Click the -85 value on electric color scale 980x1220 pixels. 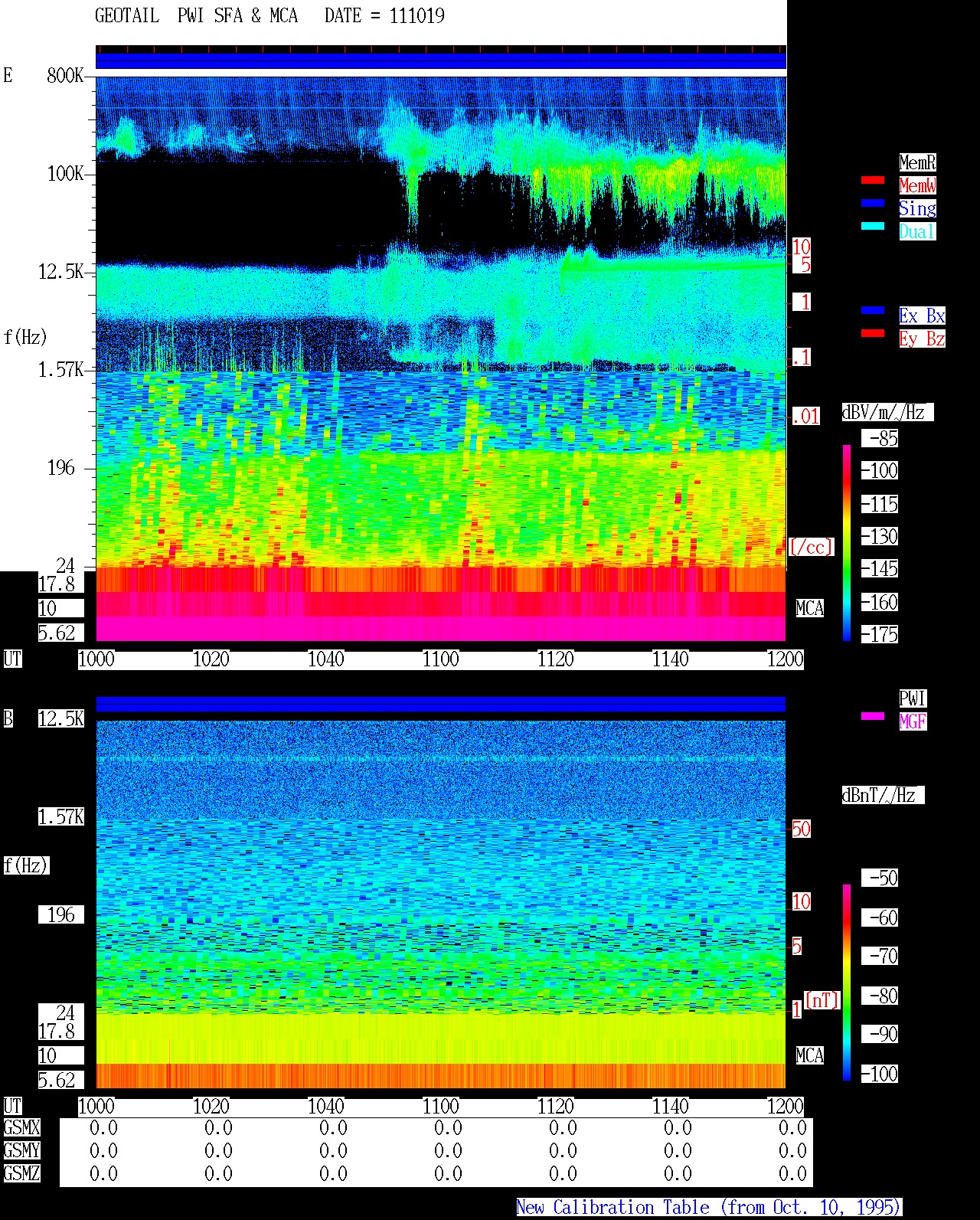(x=880, y=439)
